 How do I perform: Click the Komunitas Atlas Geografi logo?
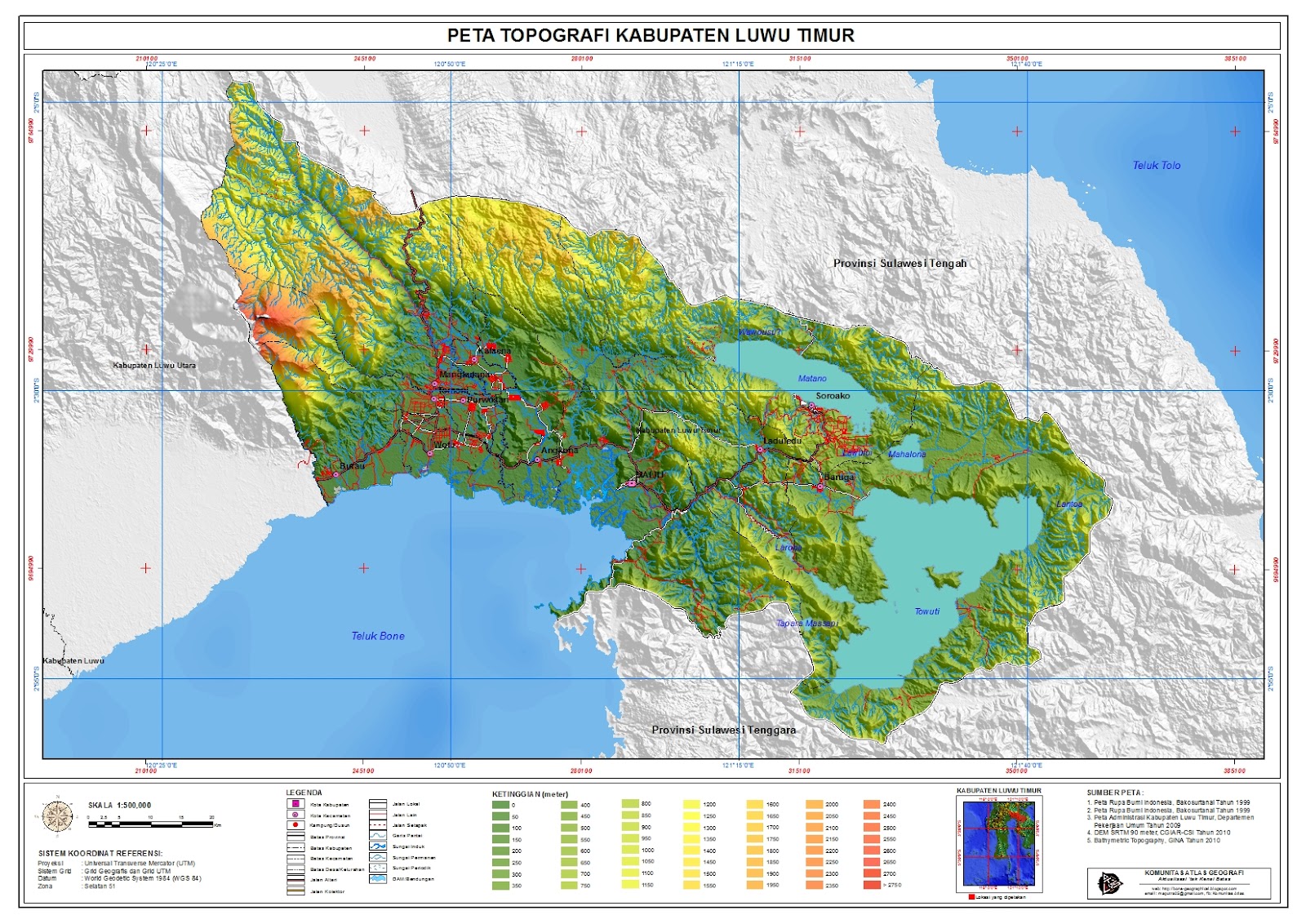[1110, 882]
